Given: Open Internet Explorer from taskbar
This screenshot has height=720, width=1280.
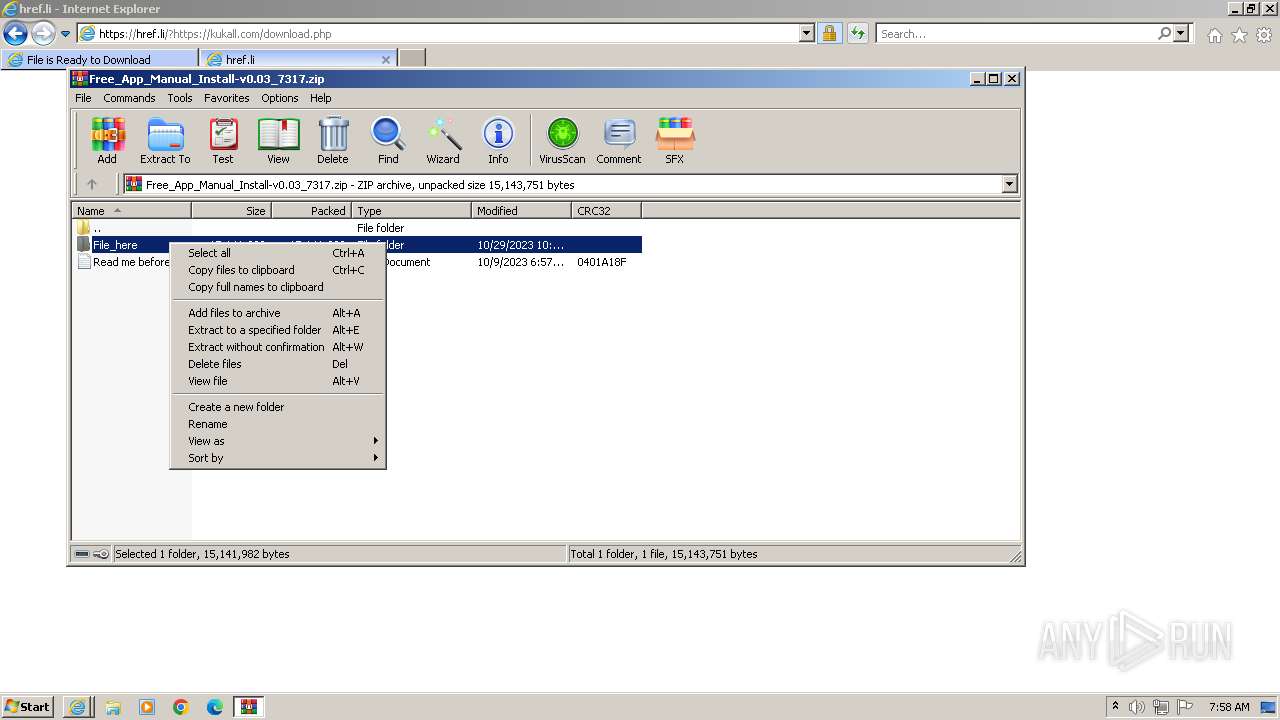Looking at the screenshot, I should pyautogui.click(x=77, y=707).
